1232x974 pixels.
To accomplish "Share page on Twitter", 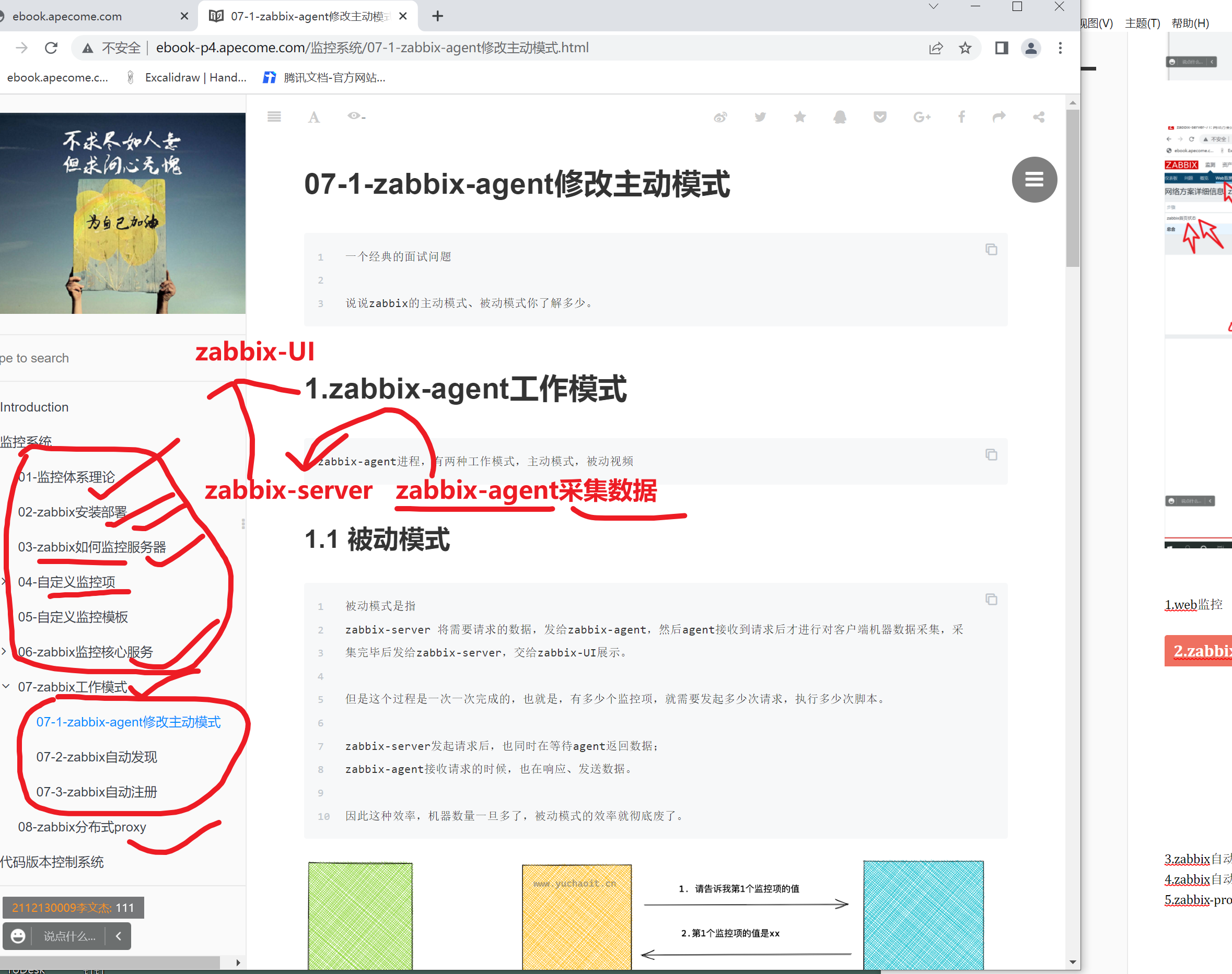I will tap(760, 118).
